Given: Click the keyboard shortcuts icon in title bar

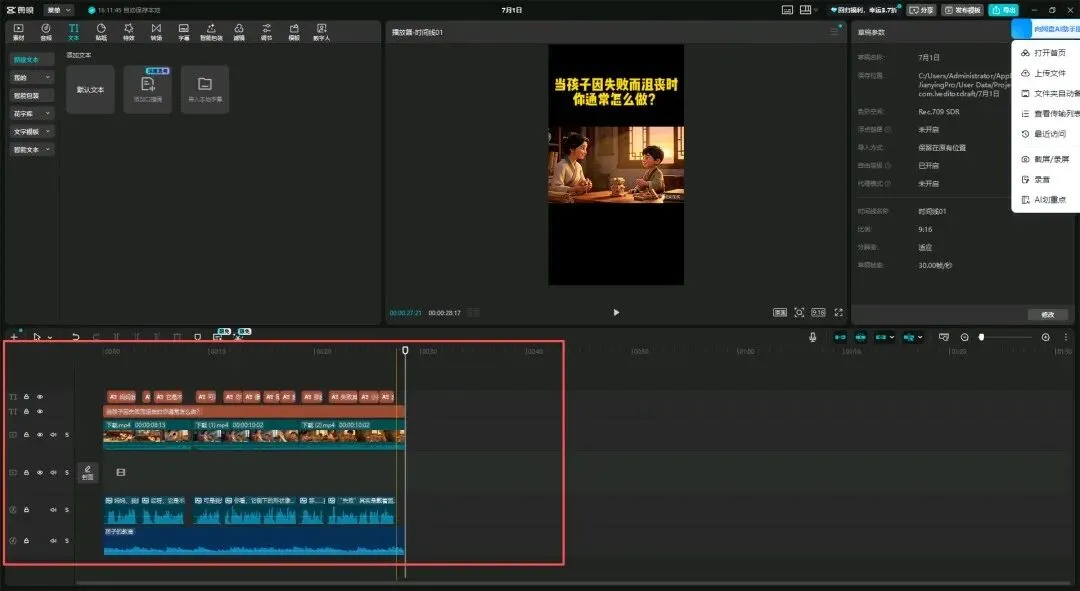Looking at the screenshot, I should tap(787, 10).
